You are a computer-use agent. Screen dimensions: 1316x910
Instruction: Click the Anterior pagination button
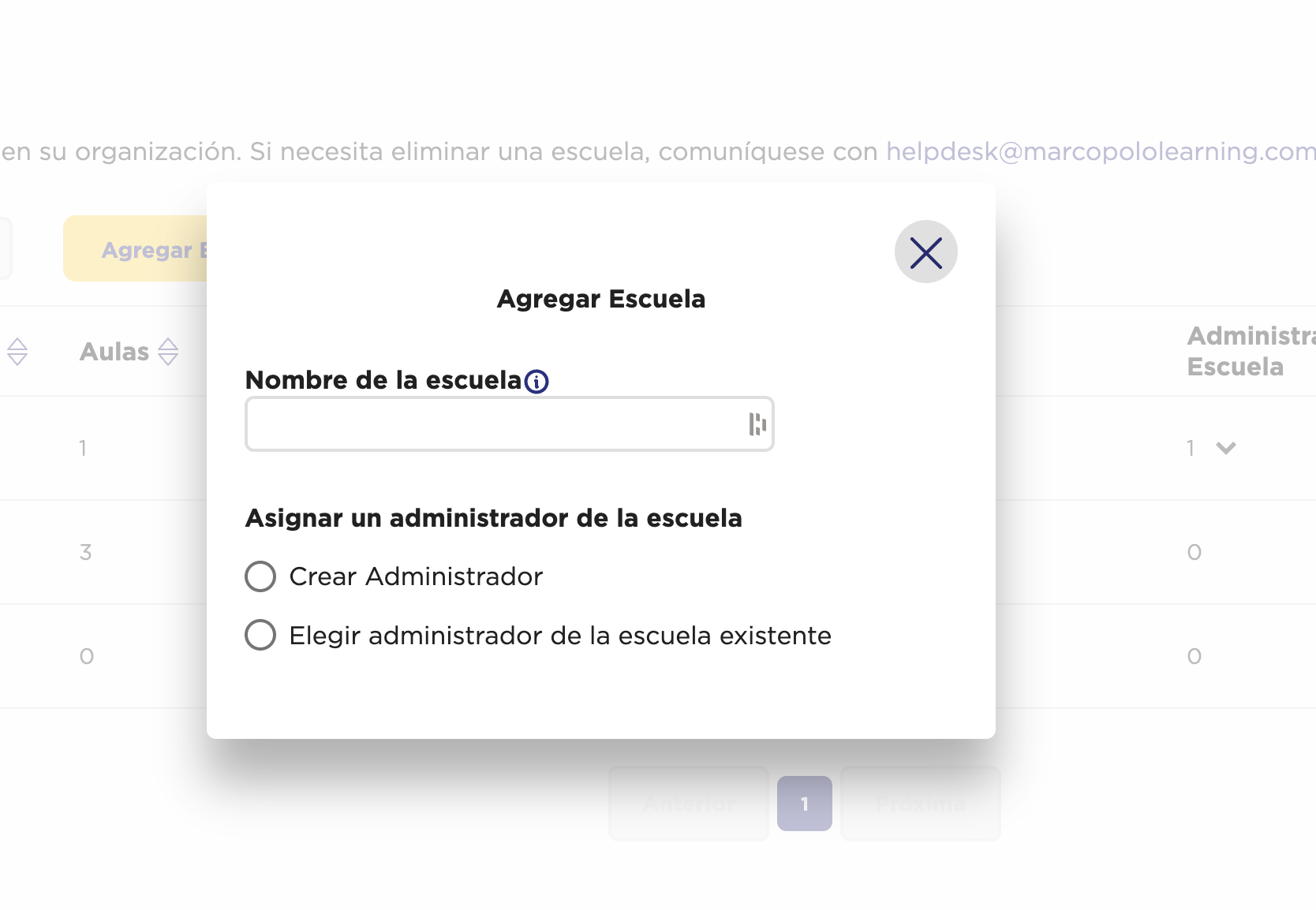(x=689, y=804)
